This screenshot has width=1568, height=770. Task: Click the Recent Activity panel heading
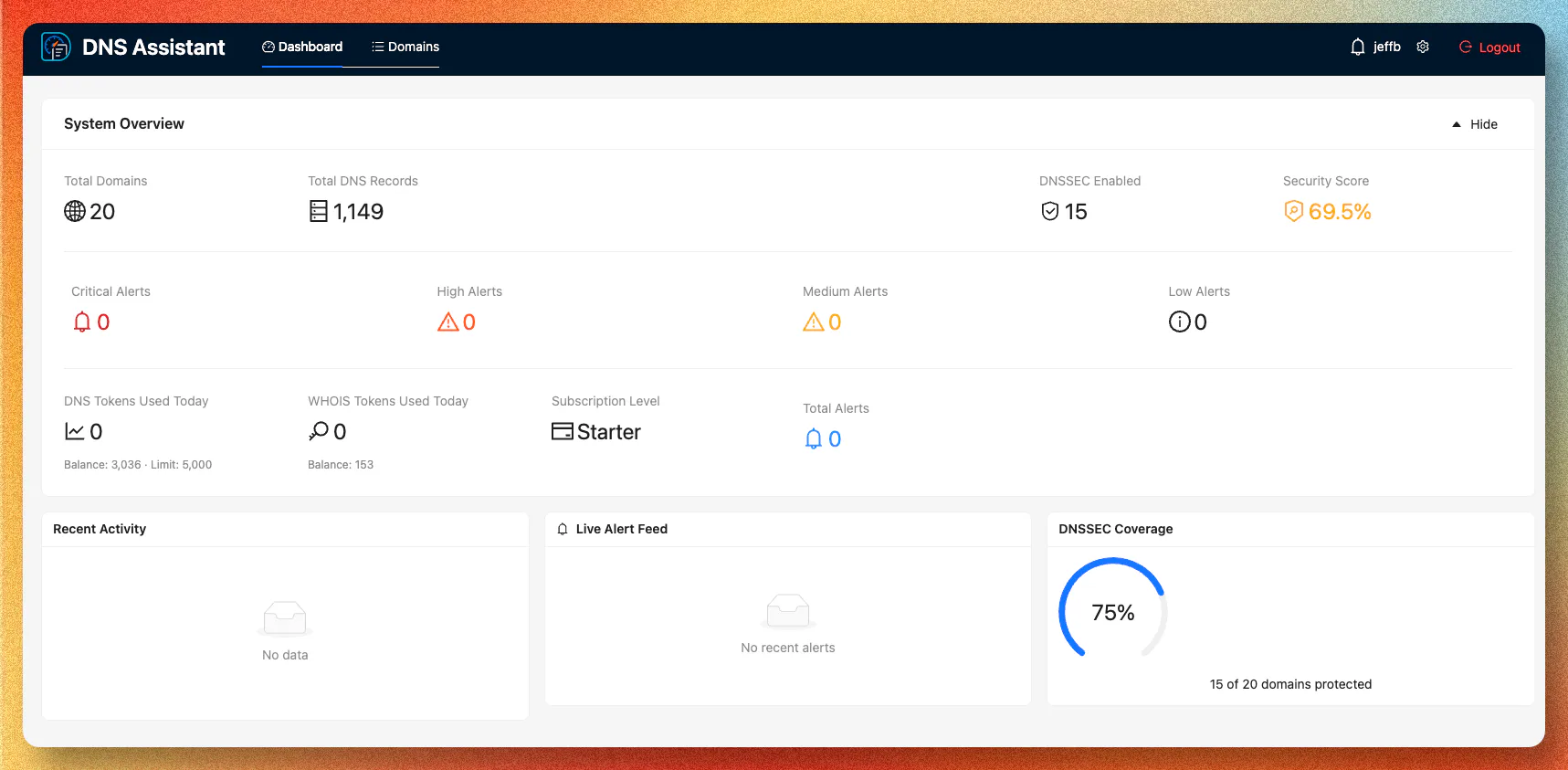(100, 529)
